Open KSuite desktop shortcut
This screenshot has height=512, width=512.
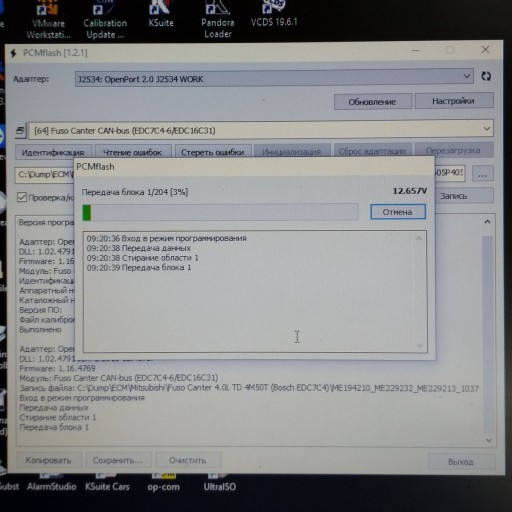161,15
